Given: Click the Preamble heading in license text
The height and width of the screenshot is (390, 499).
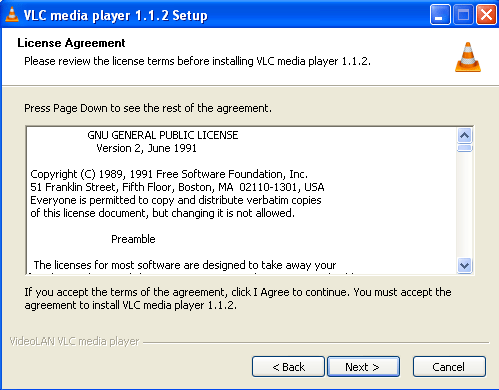Looking at the screenshot, I should click(133, 239).
